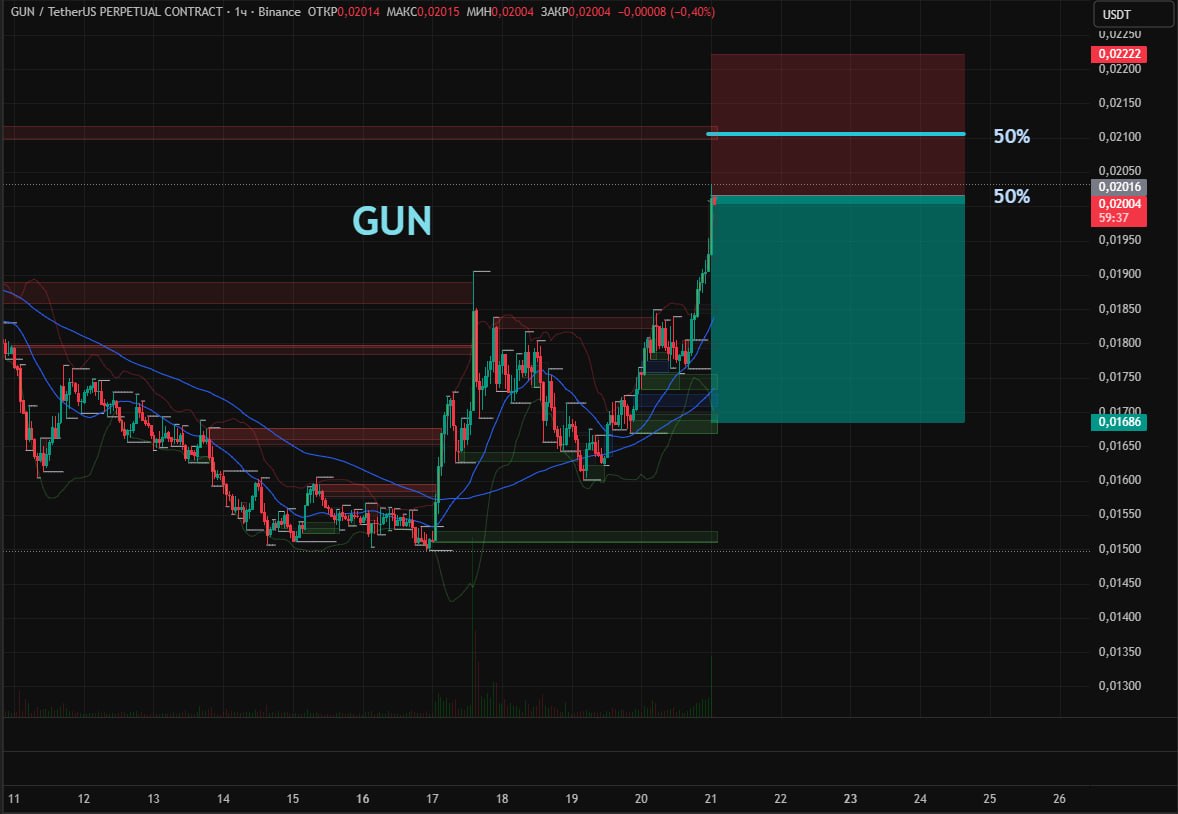Click date 26 on the time axis

pos(1059,799)
